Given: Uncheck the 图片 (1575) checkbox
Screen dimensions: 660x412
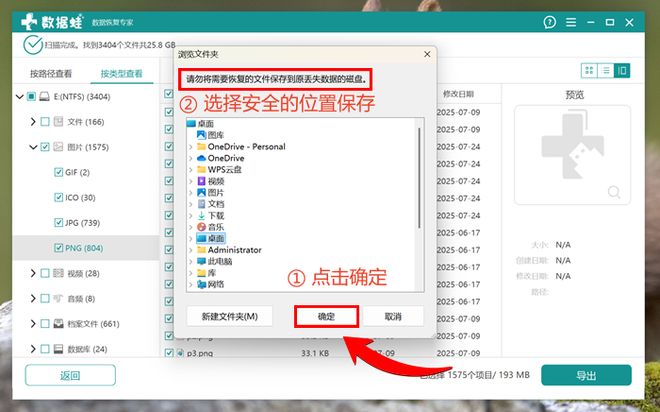Looking at the screenshot, I should click(x=45, y=147).
